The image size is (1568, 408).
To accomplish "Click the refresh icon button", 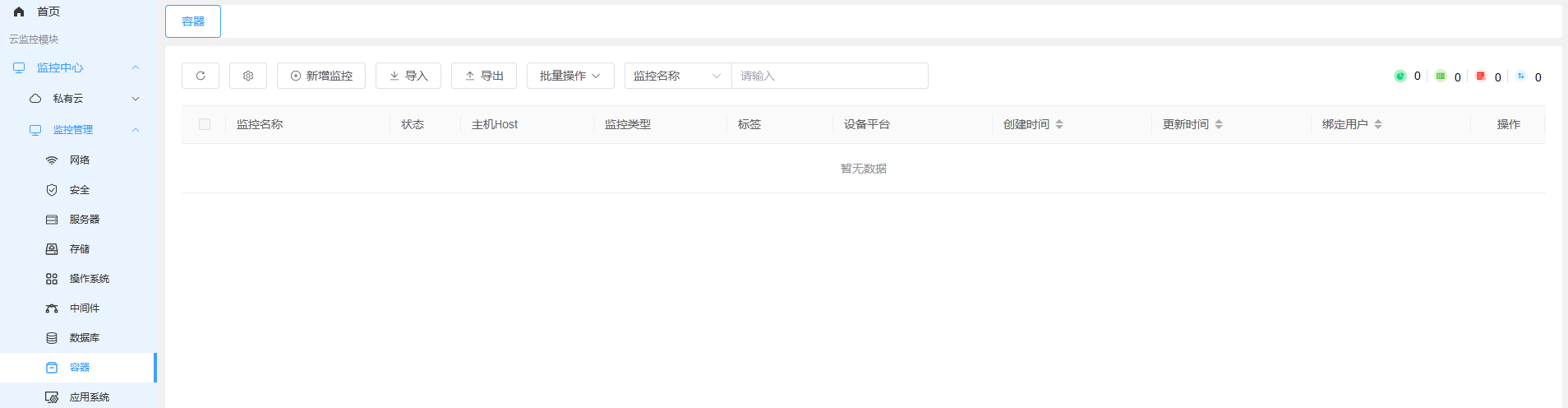I will (x=201, y=76).
